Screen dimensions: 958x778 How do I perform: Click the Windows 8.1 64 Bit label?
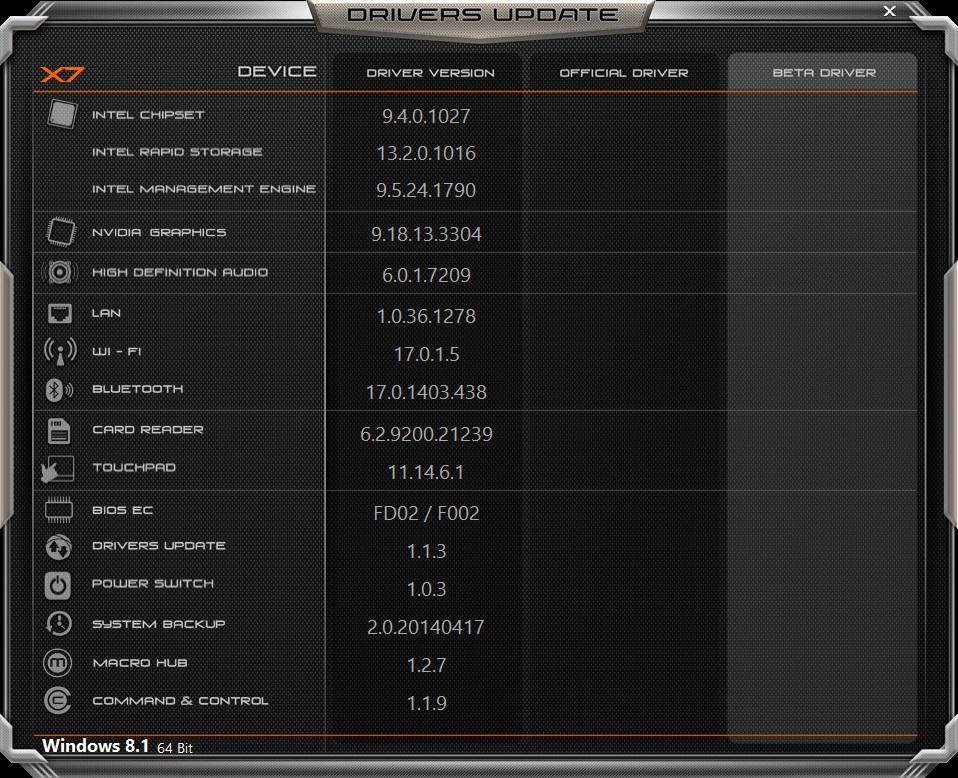coord(117,746)
